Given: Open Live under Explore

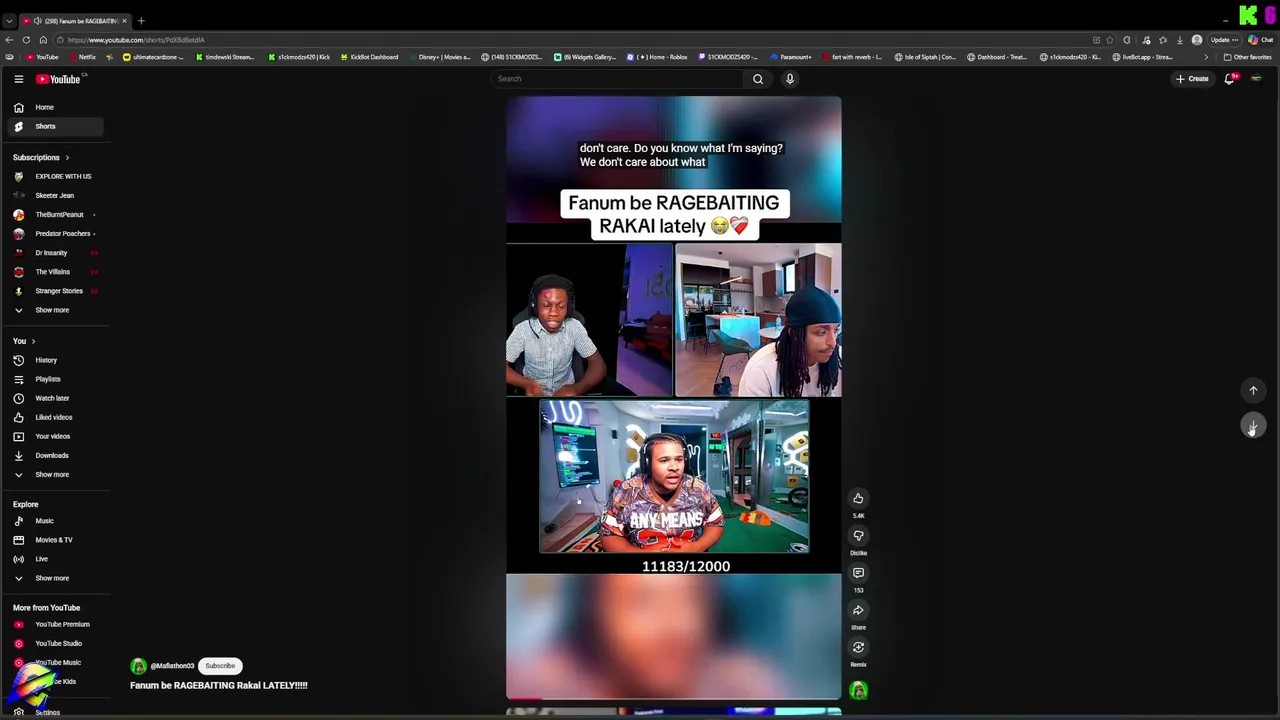Looking at the screenshot, I should pyautogui.click(x=41, y=559).
